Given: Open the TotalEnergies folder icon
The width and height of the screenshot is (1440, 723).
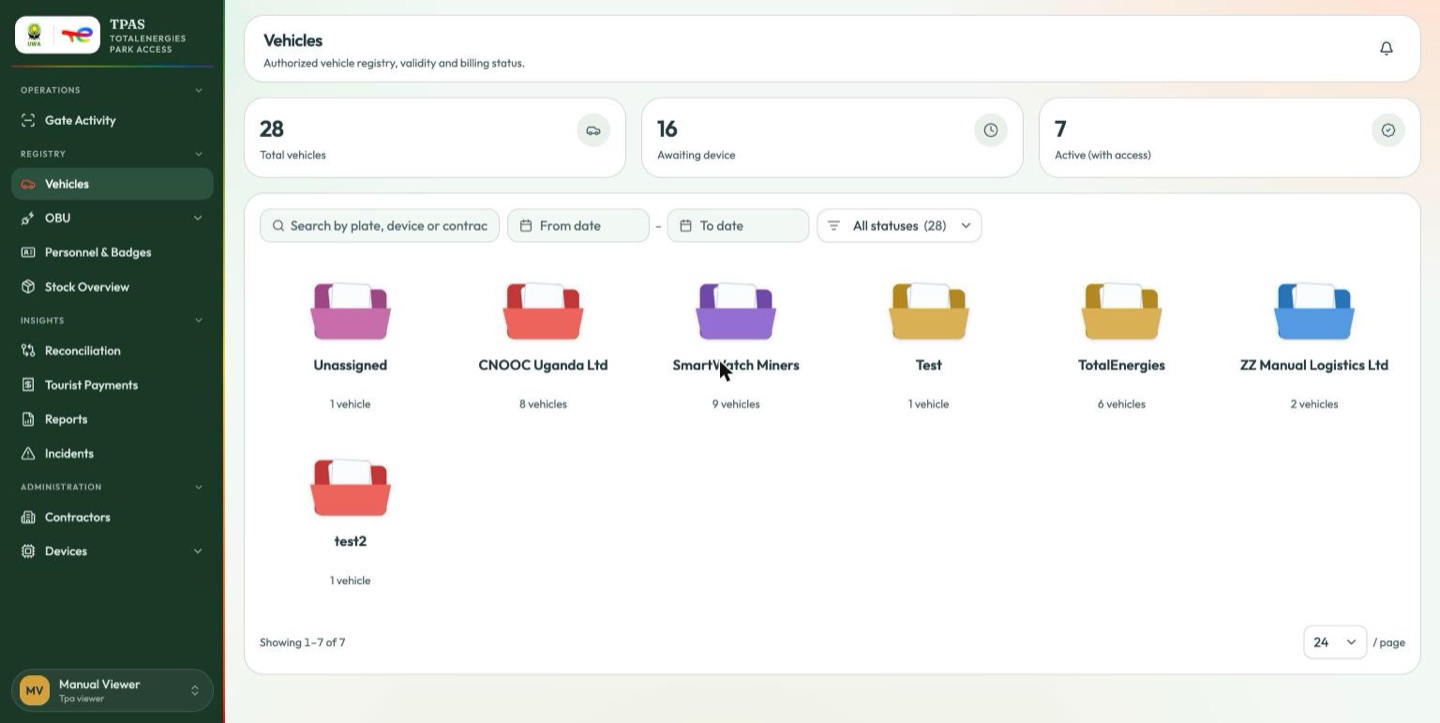Looking at the screenshot, I should coord(1122,311).
